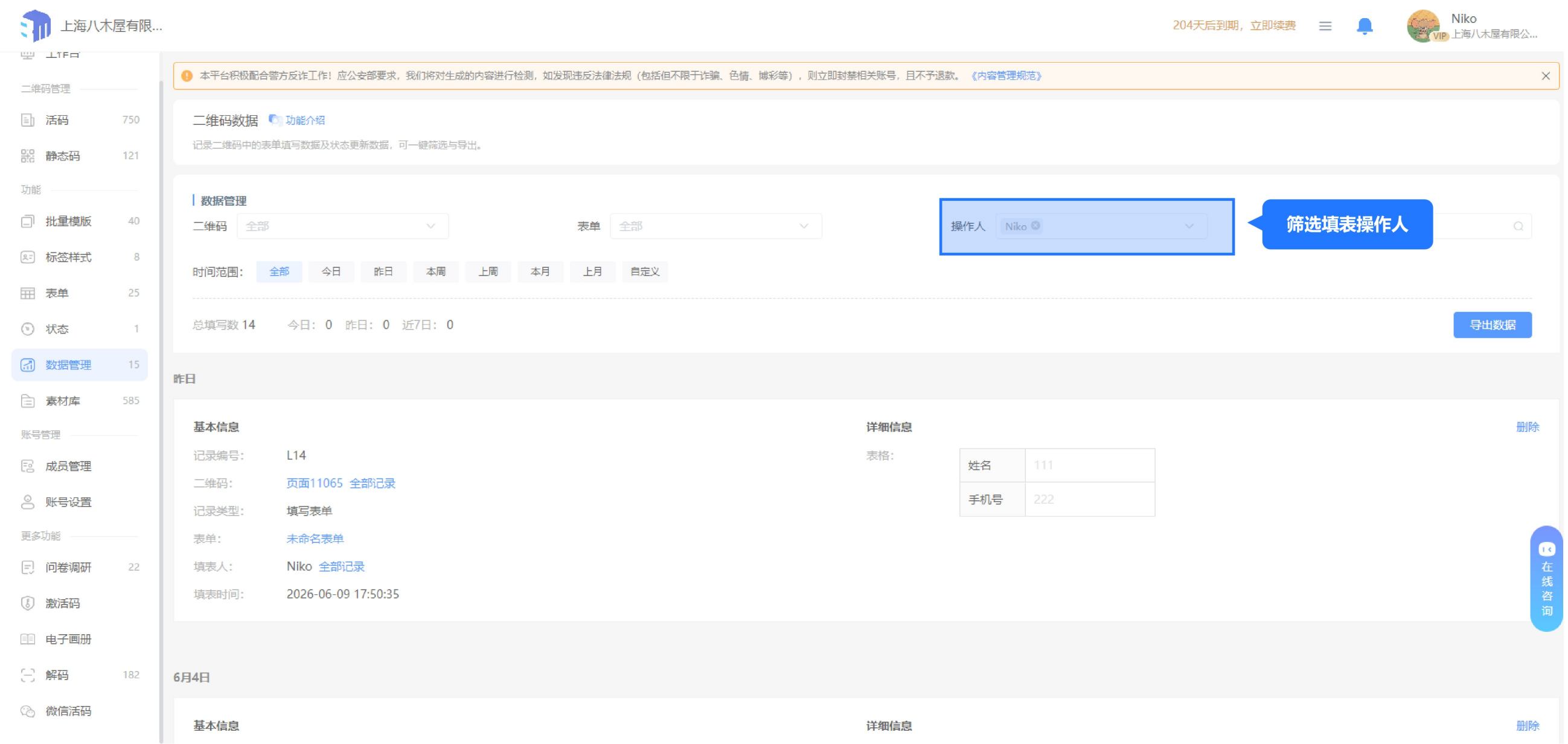The height and width of the screenshot is (744, 1568).
Task: Choose the 自定义 time range option
Action: (x=645, y=272)
